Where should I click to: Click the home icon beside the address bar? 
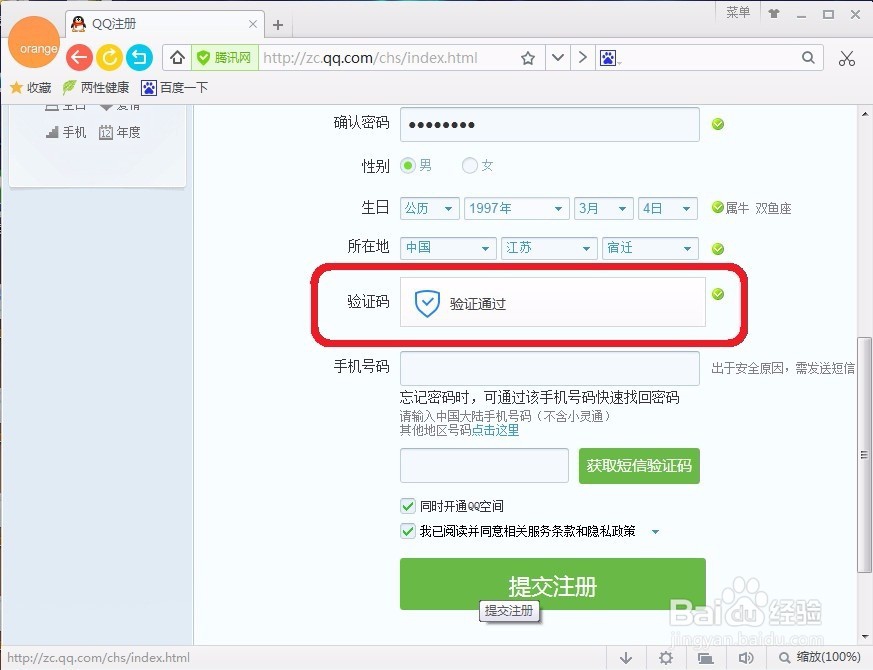[x=176, y=57]
